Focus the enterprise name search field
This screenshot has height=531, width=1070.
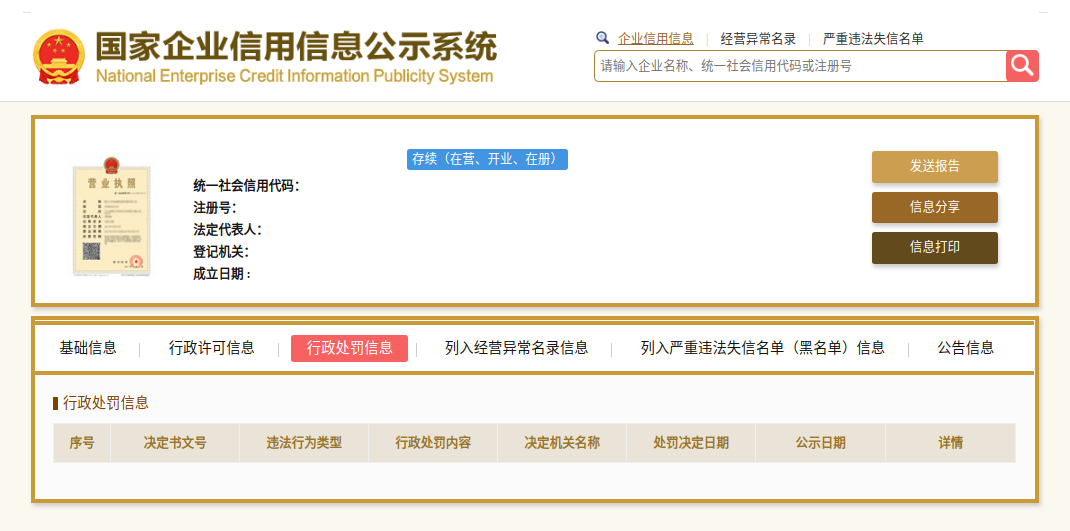(x=800, y=66)
